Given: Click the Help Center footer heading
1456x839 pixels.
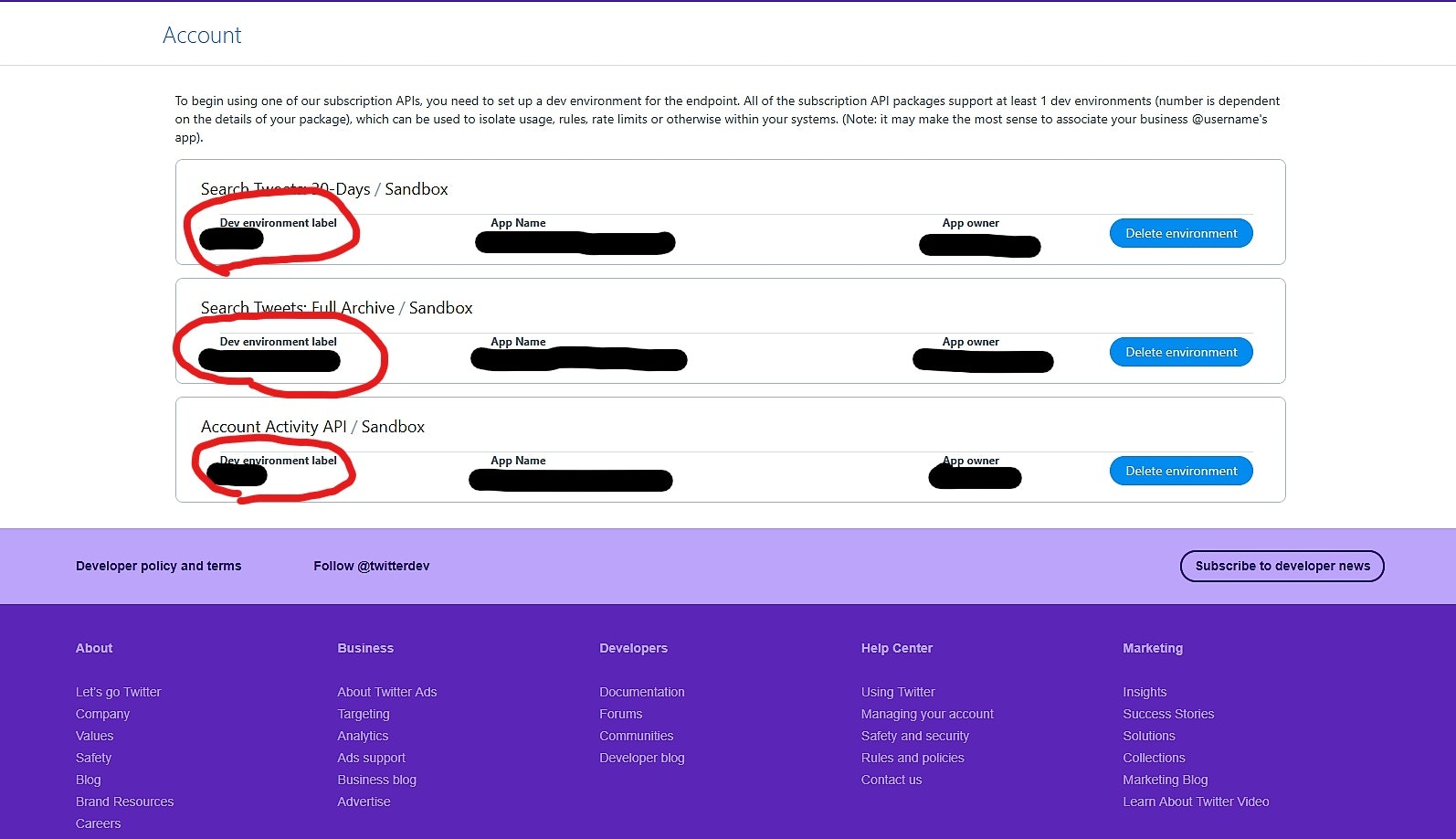Looking at the screenshot, I should pyautogui.click(x=897, y=648).
